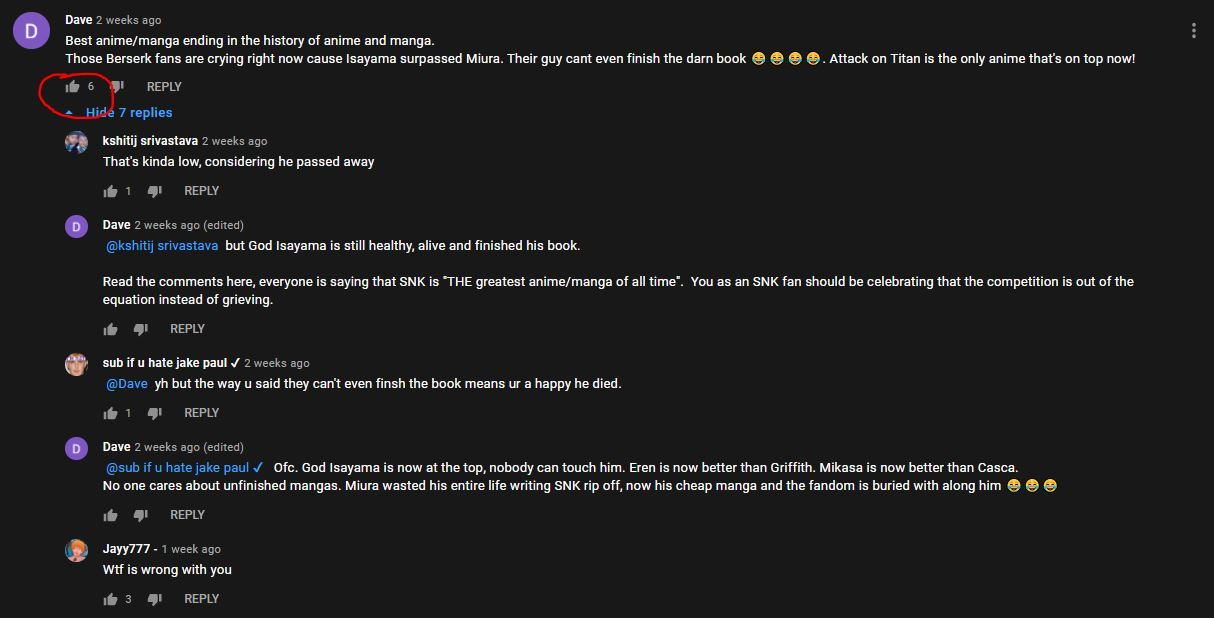The height and width of the screenshot is (618, 1214).
Task: Like Jayy777's reply
Action: coord(110,599)
